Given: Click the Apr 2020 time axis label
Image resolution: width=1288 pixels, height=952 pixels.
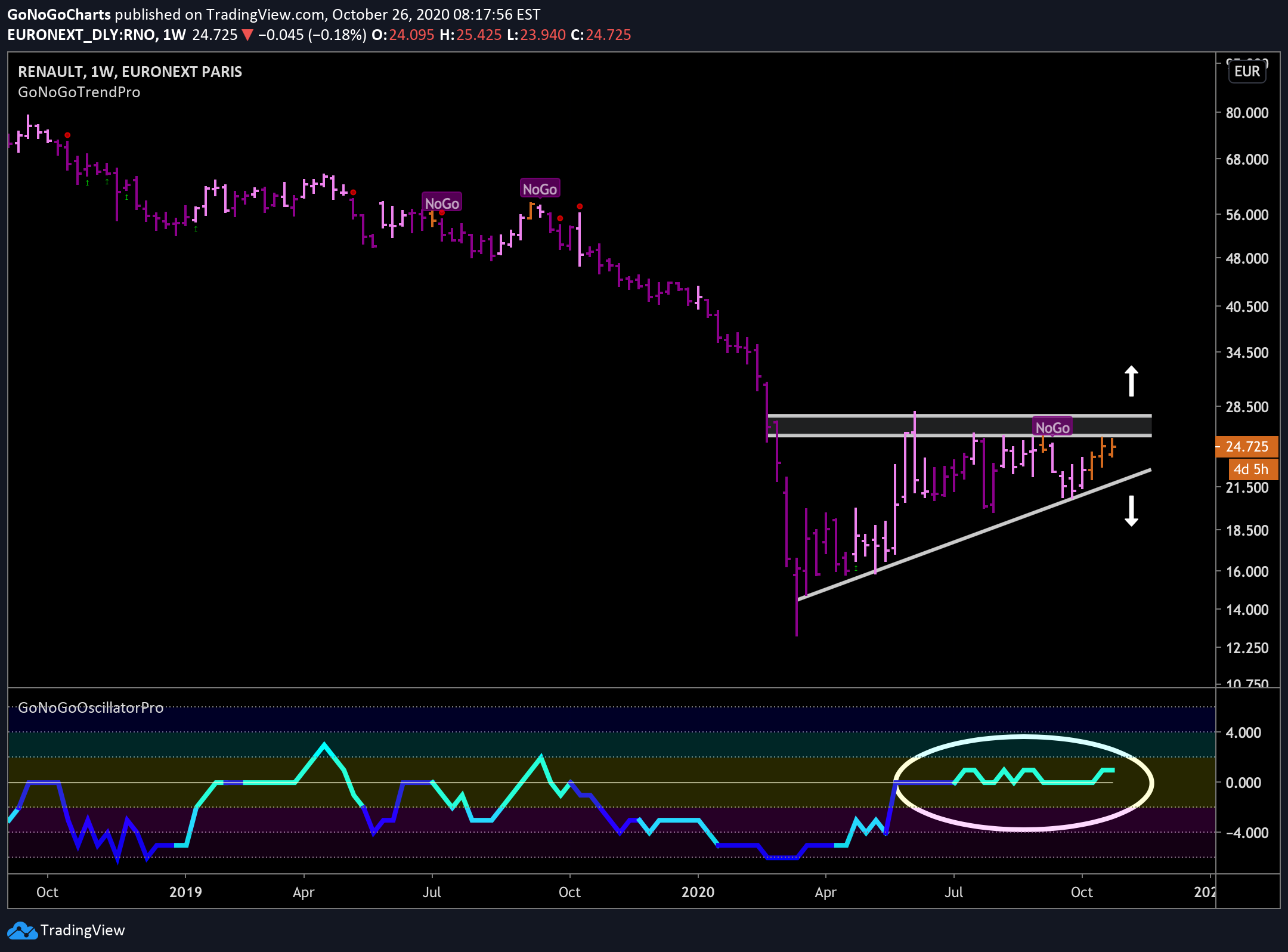Looking at the screenshot, I should [x=825, y=892].
